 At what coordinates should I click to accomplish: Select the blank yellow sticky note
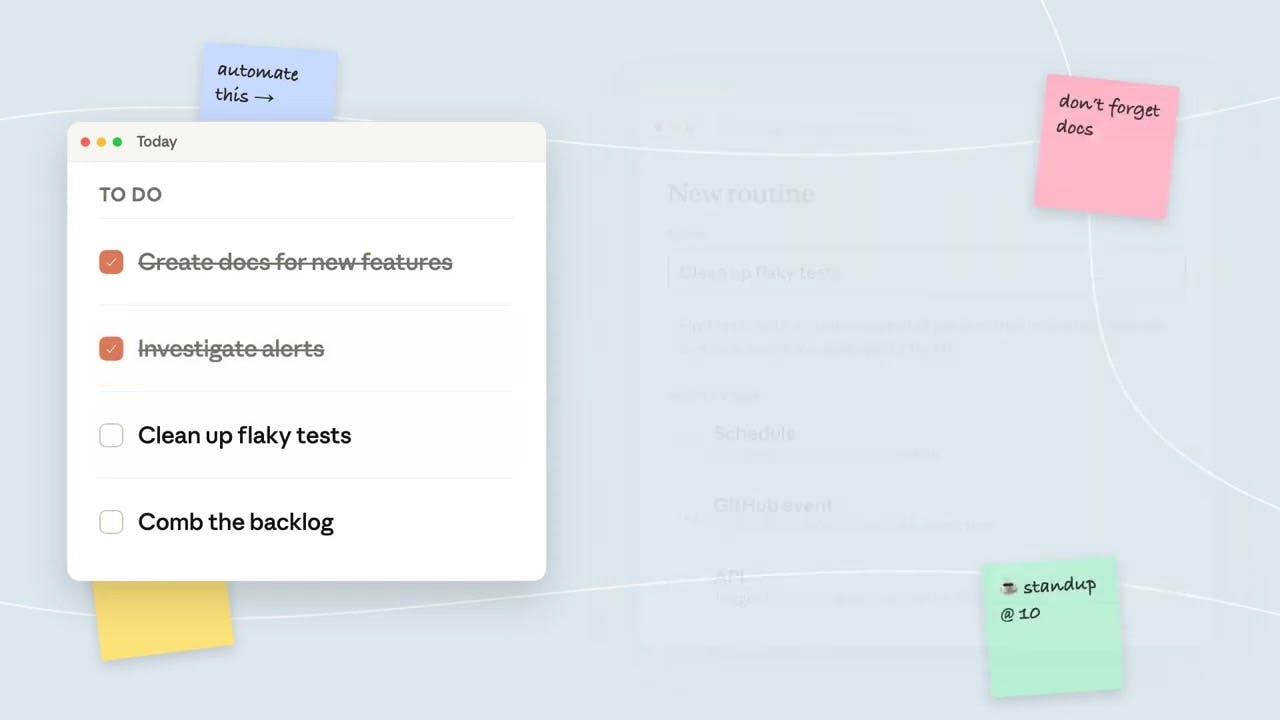coord(163,620)
